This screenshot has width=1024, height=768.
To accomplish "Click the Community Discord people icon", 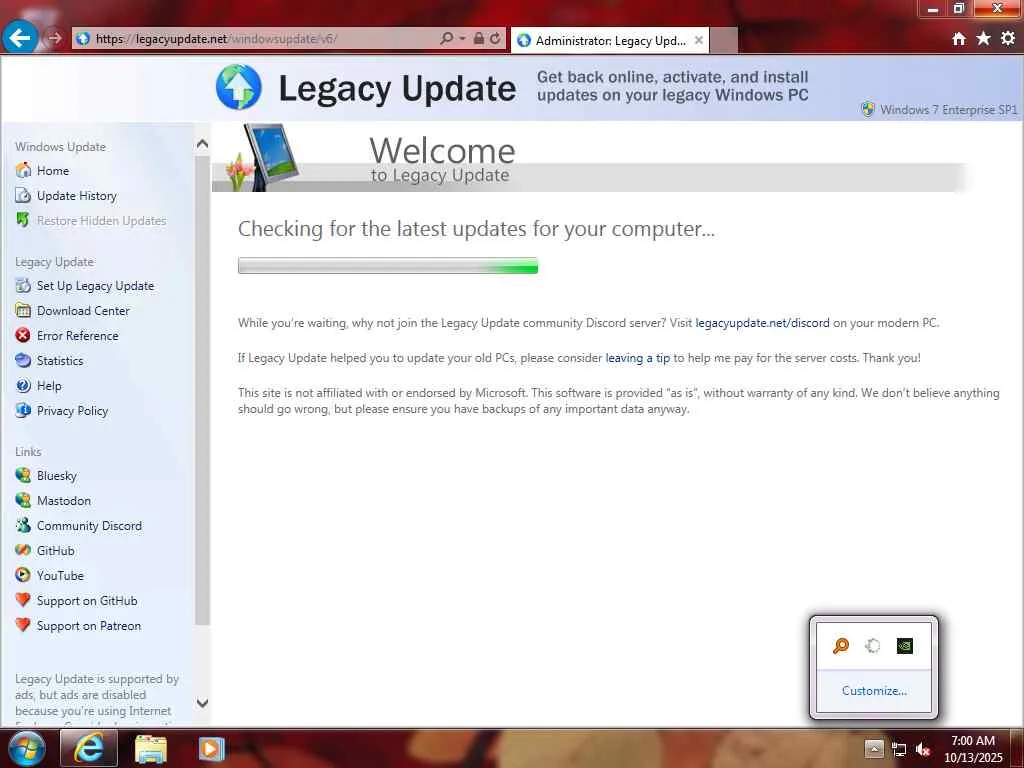I will pos(23,525).
